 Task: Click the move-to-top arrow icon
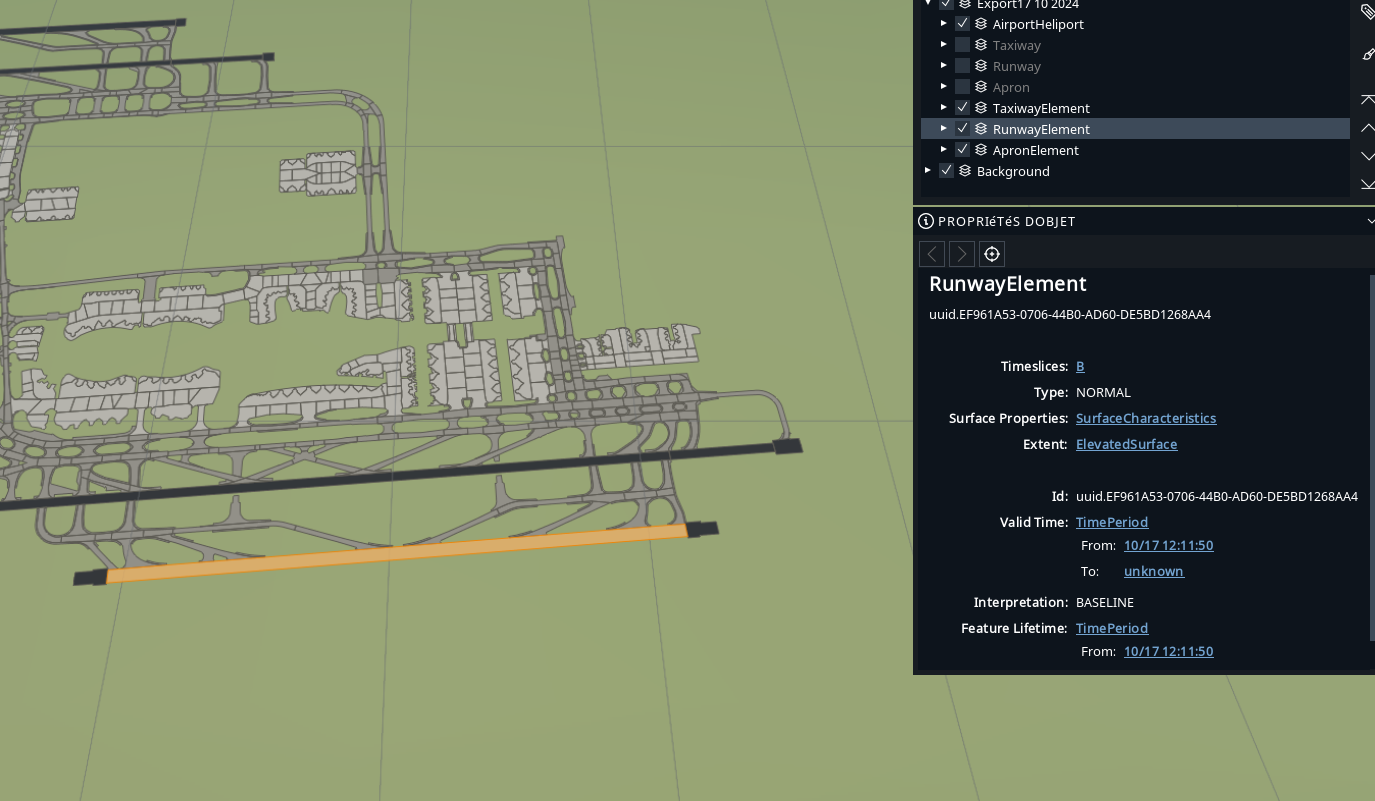[x=1367, y=99]
